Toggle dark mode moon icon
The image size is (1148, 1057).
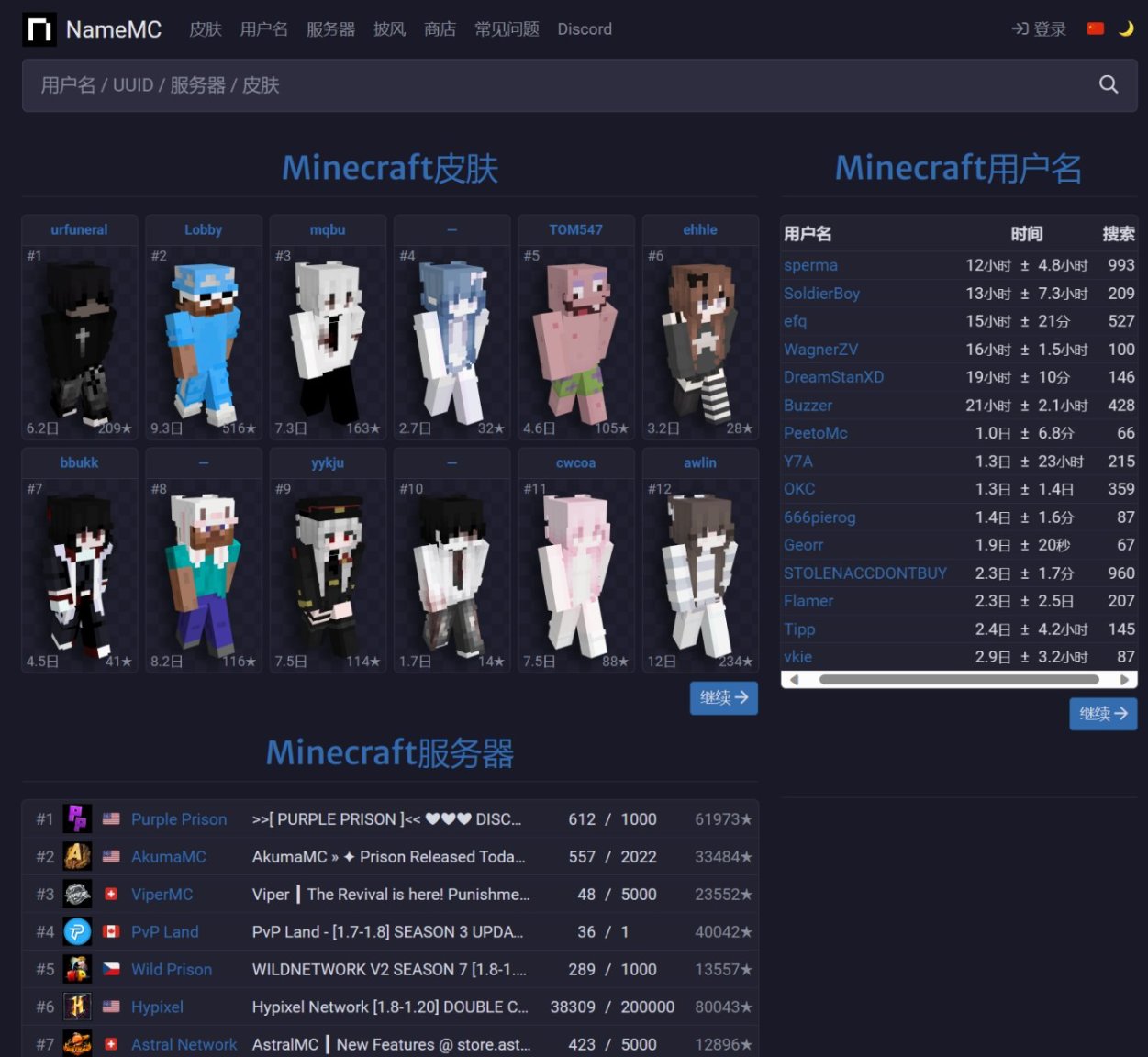pos(1126,28)
